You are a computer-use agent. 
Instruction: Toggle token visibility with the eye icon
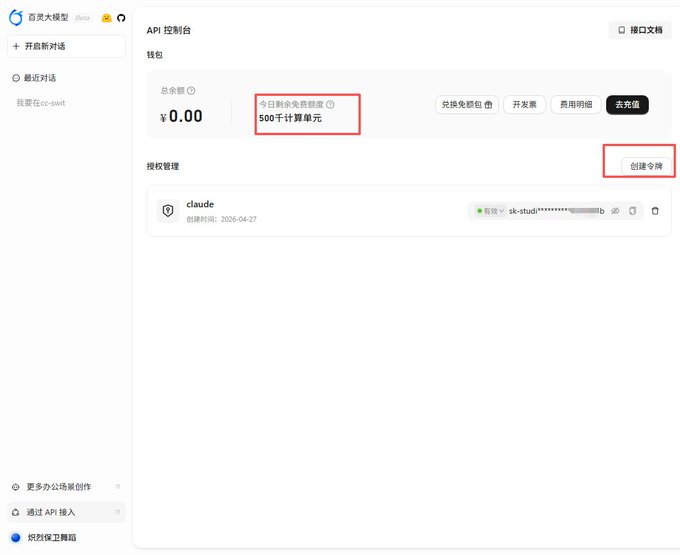(x=615, y=211)
